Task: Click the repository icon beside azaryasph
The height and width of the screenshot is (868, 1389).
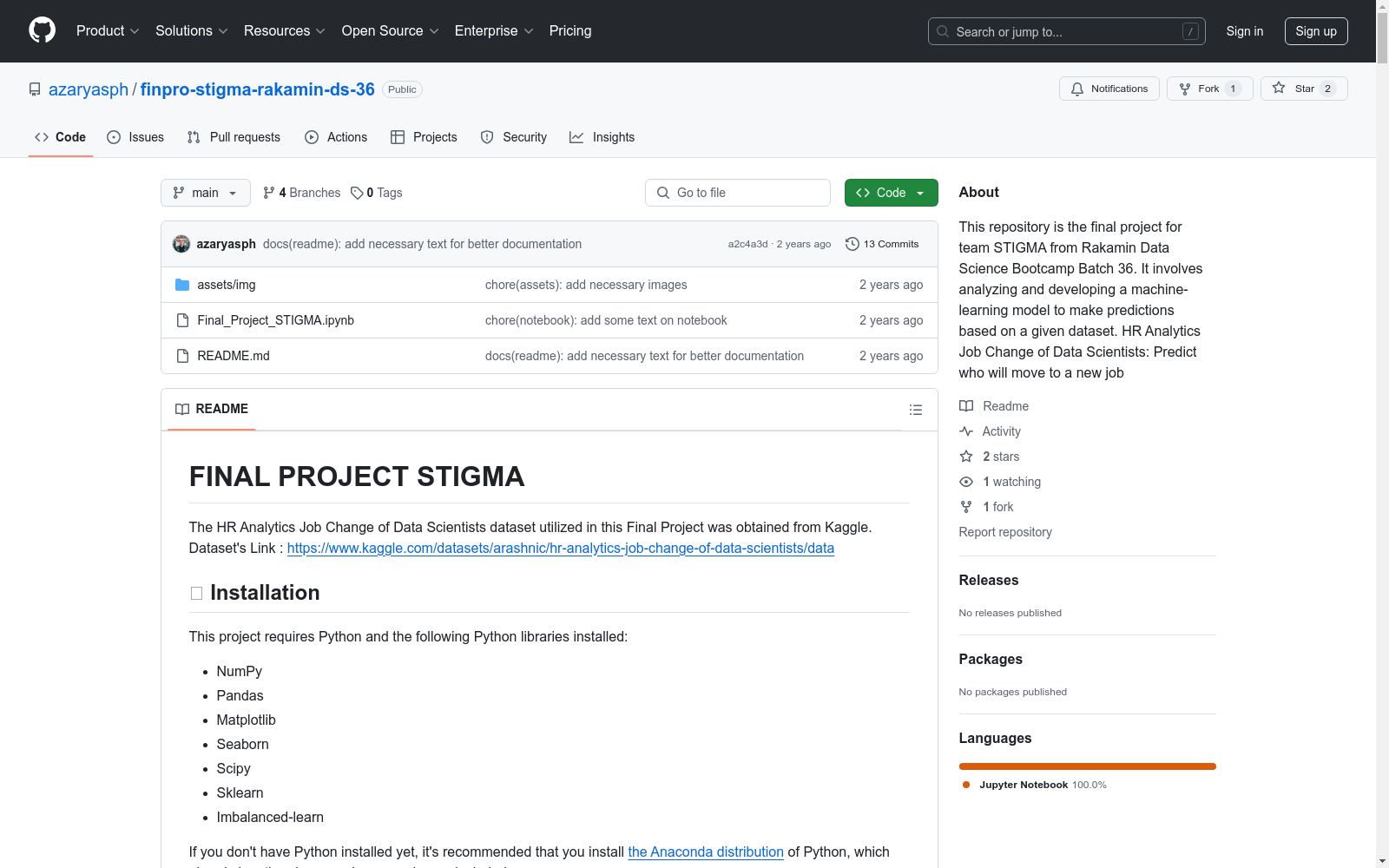Action: click(35, 89)
